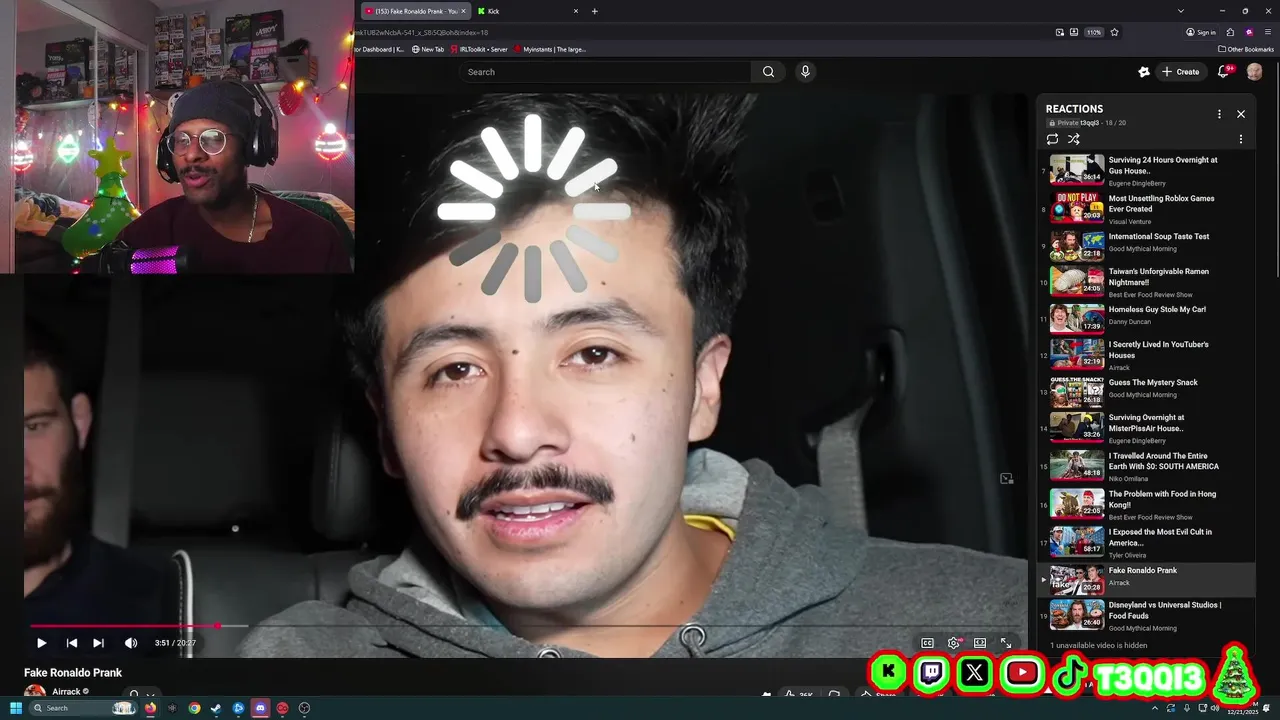Switch the player to theater mode

(x=980, y=643)
